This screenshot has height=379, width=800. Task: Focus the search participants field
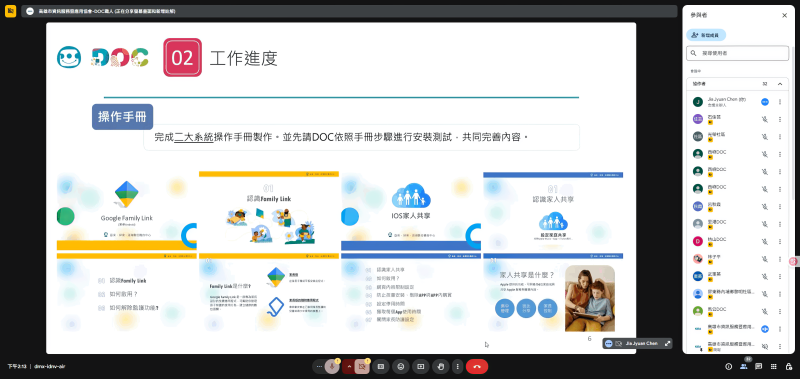737,53
